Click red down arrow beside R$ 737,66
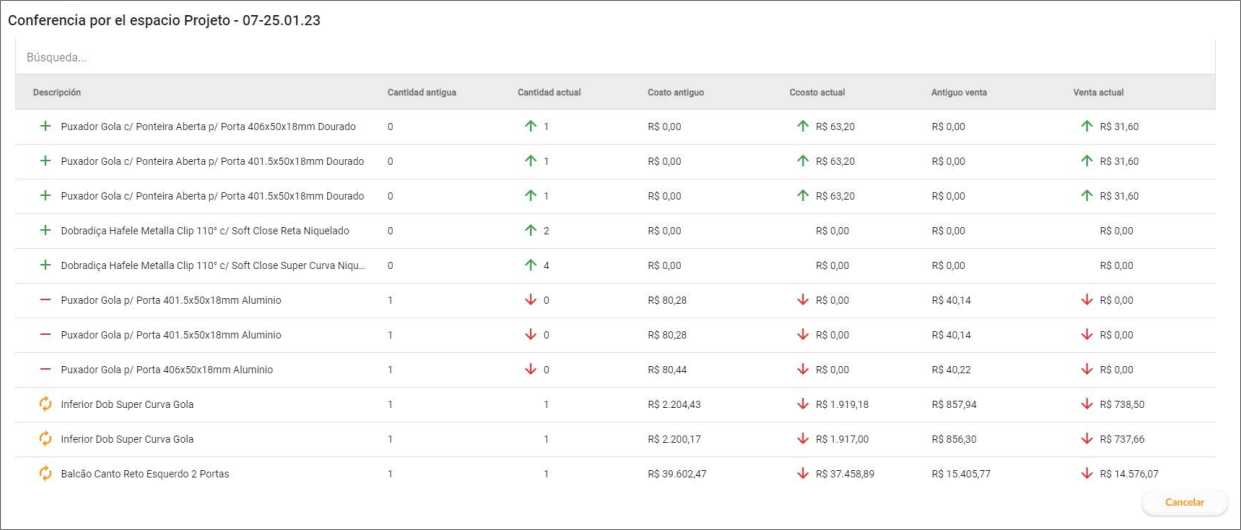The height and width of the screenshot is (530, 1241). coord(1087,439)
